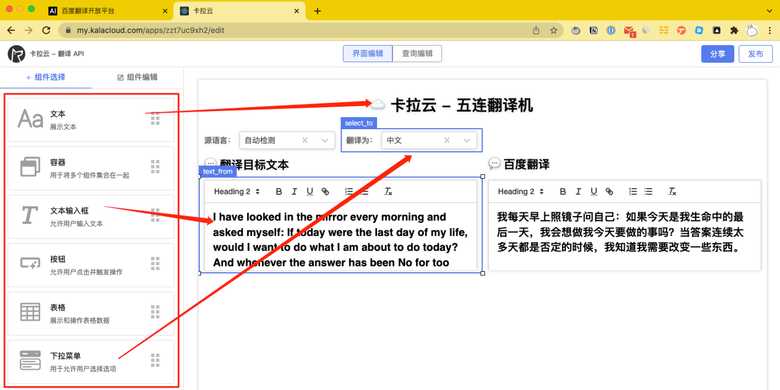This screenshot has width=780, height=390.
Task: Clear the 自动检测 selection with X
Action: tap(304, 141)
